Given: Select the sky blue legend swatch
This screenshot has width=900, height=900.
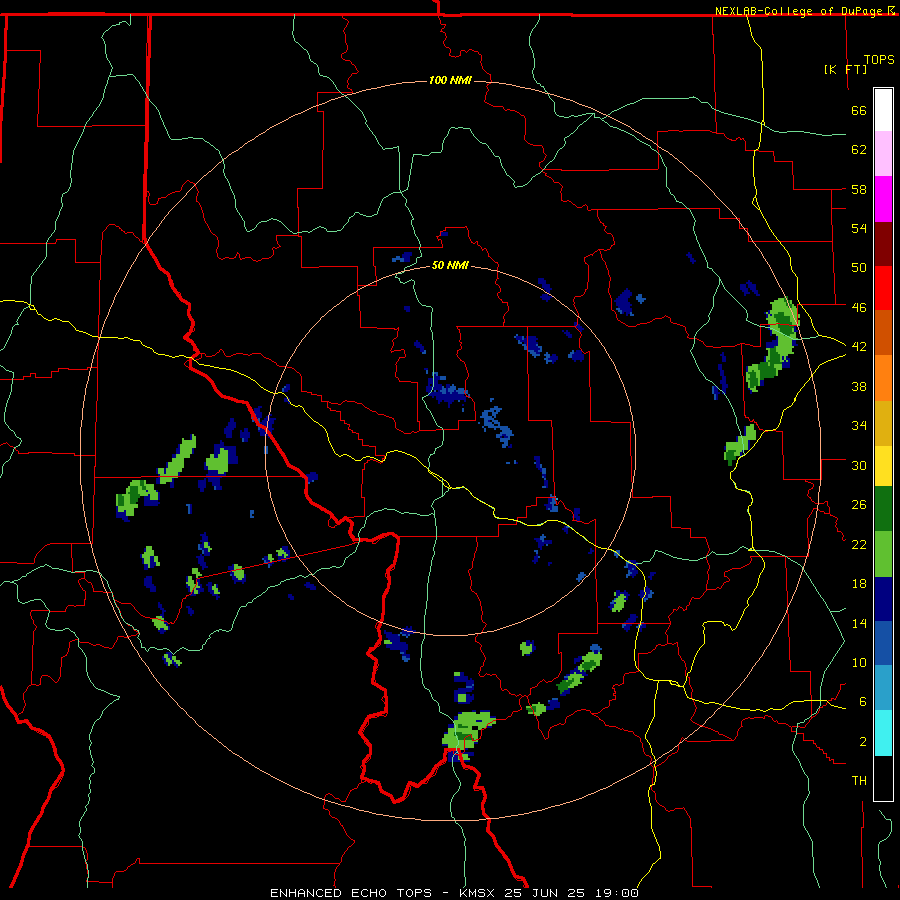Looking at the screenshot, I should pyautogui.click(x=883, y=688).
